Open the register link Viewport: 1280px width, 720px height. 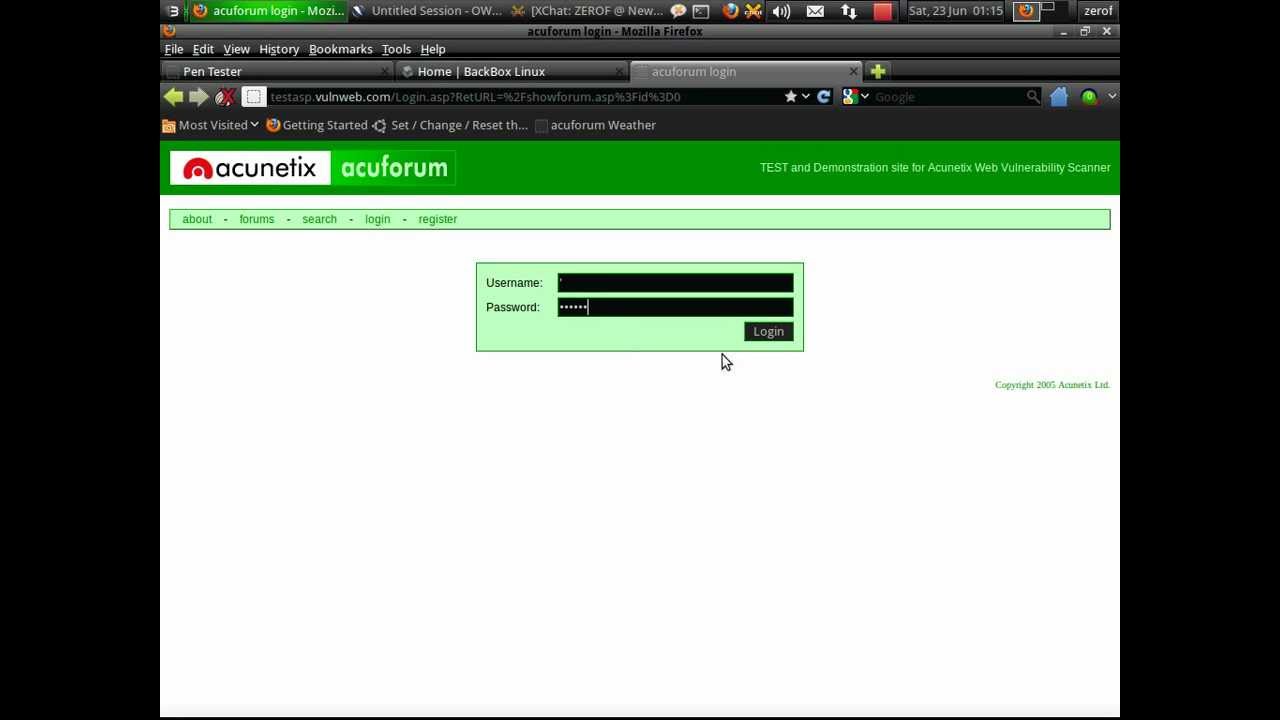click(x=437, y=219)
